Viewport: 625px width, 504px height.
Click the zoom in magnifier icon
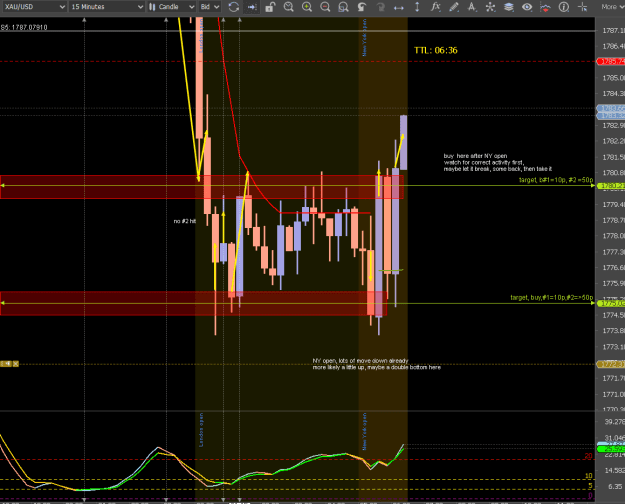pos(307,7)
